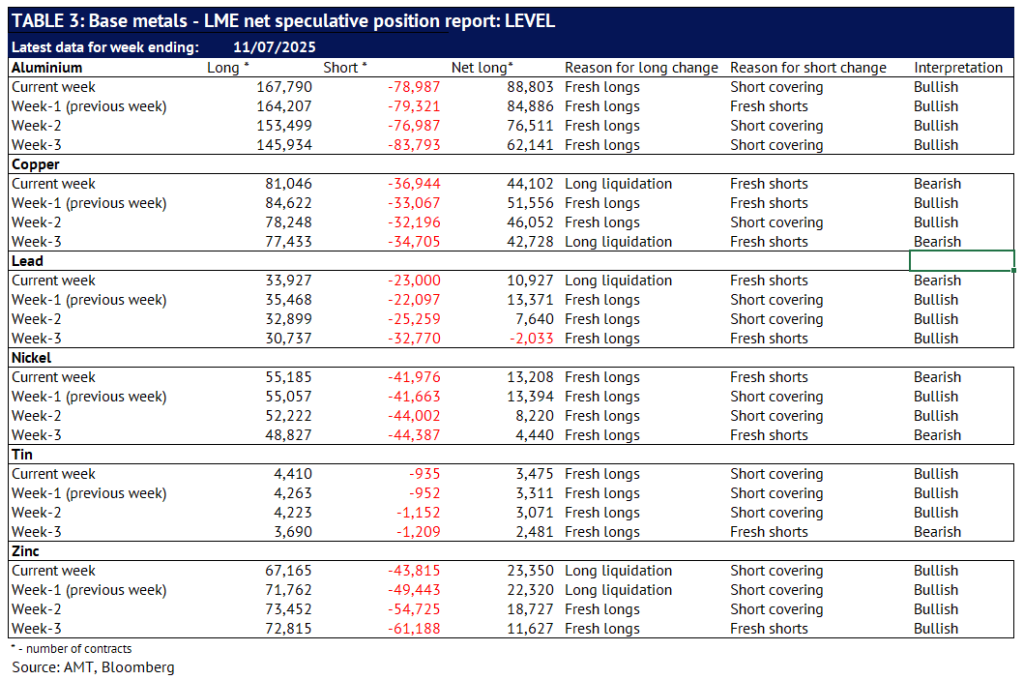Select Tin Week-3 Fresh shorts cell
This screenshot has height=680, width=1024.
tap(769, 532)
